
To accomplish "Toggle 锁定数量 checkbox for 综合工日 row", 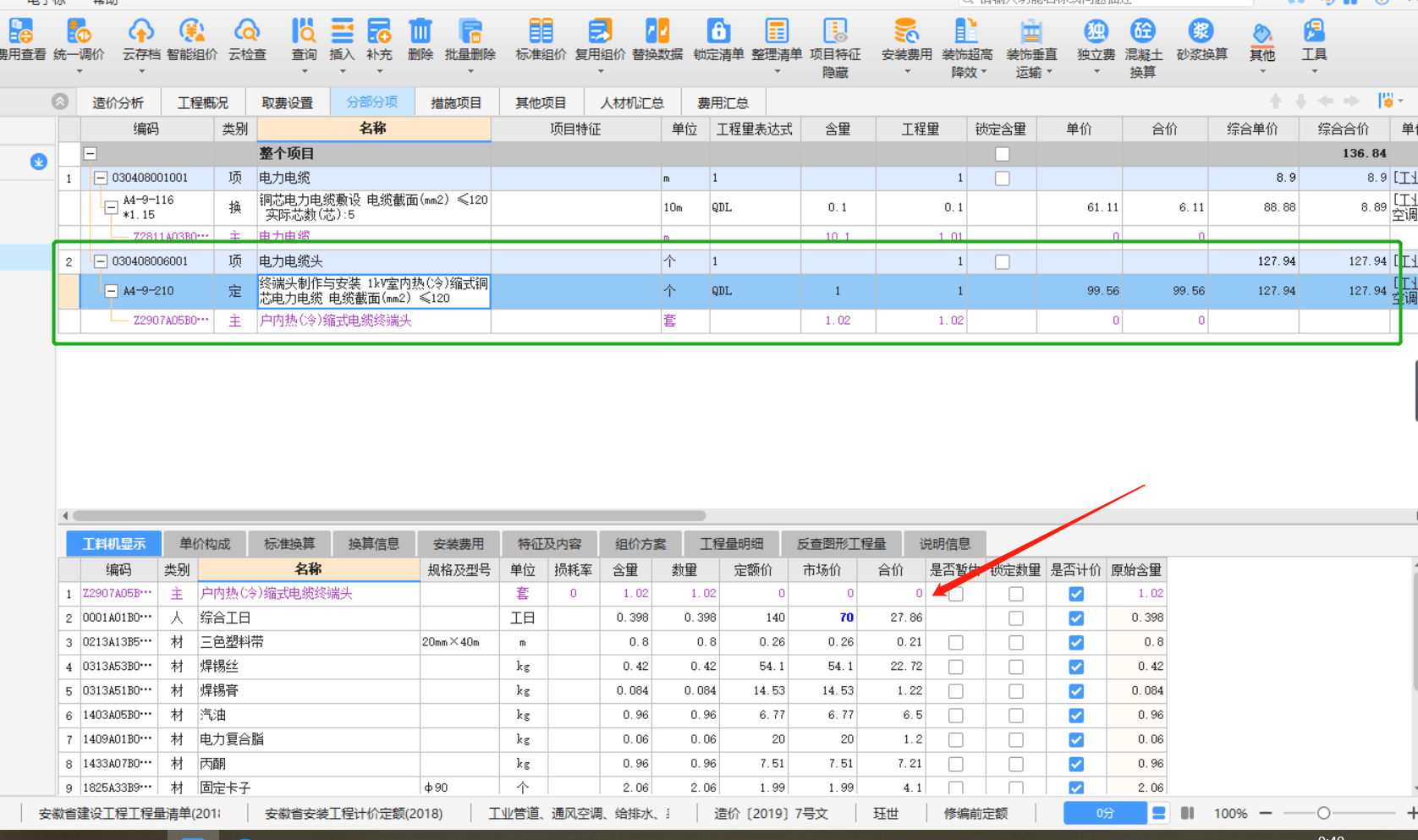I will (x=1015, y=618).
